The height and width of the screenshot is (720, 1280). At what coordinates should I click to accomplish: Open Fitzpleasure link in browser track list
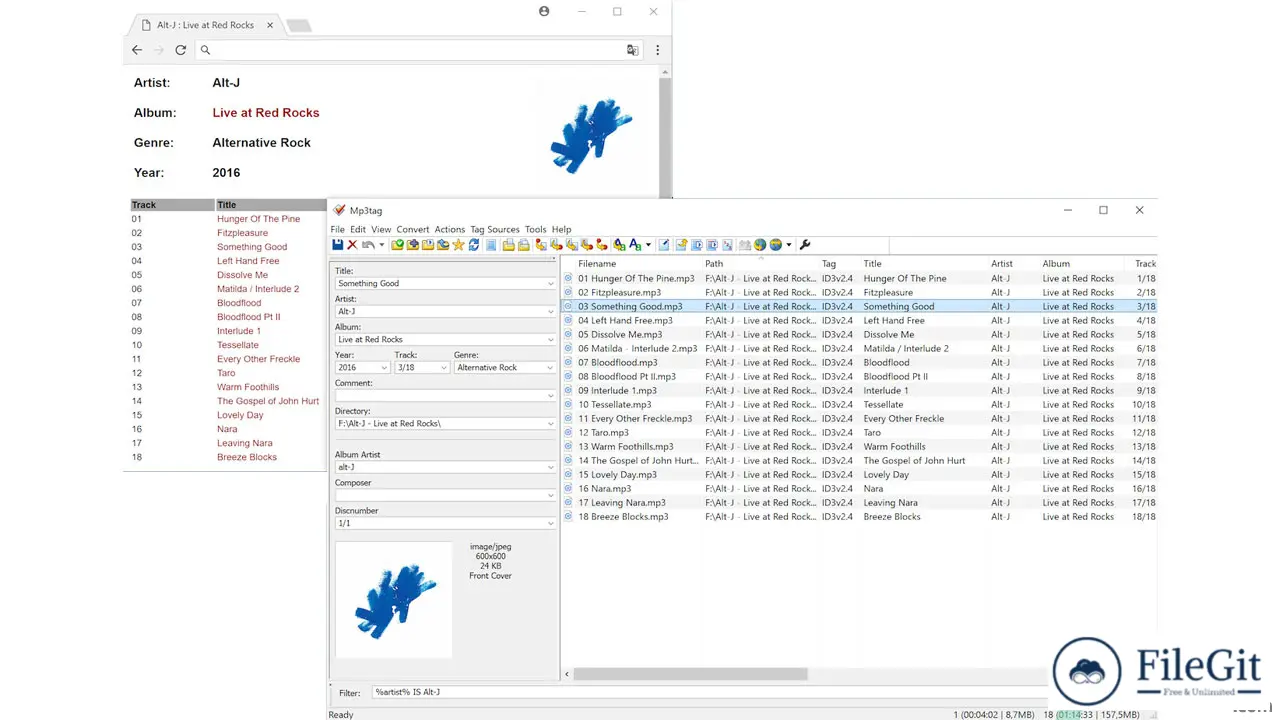242,233
